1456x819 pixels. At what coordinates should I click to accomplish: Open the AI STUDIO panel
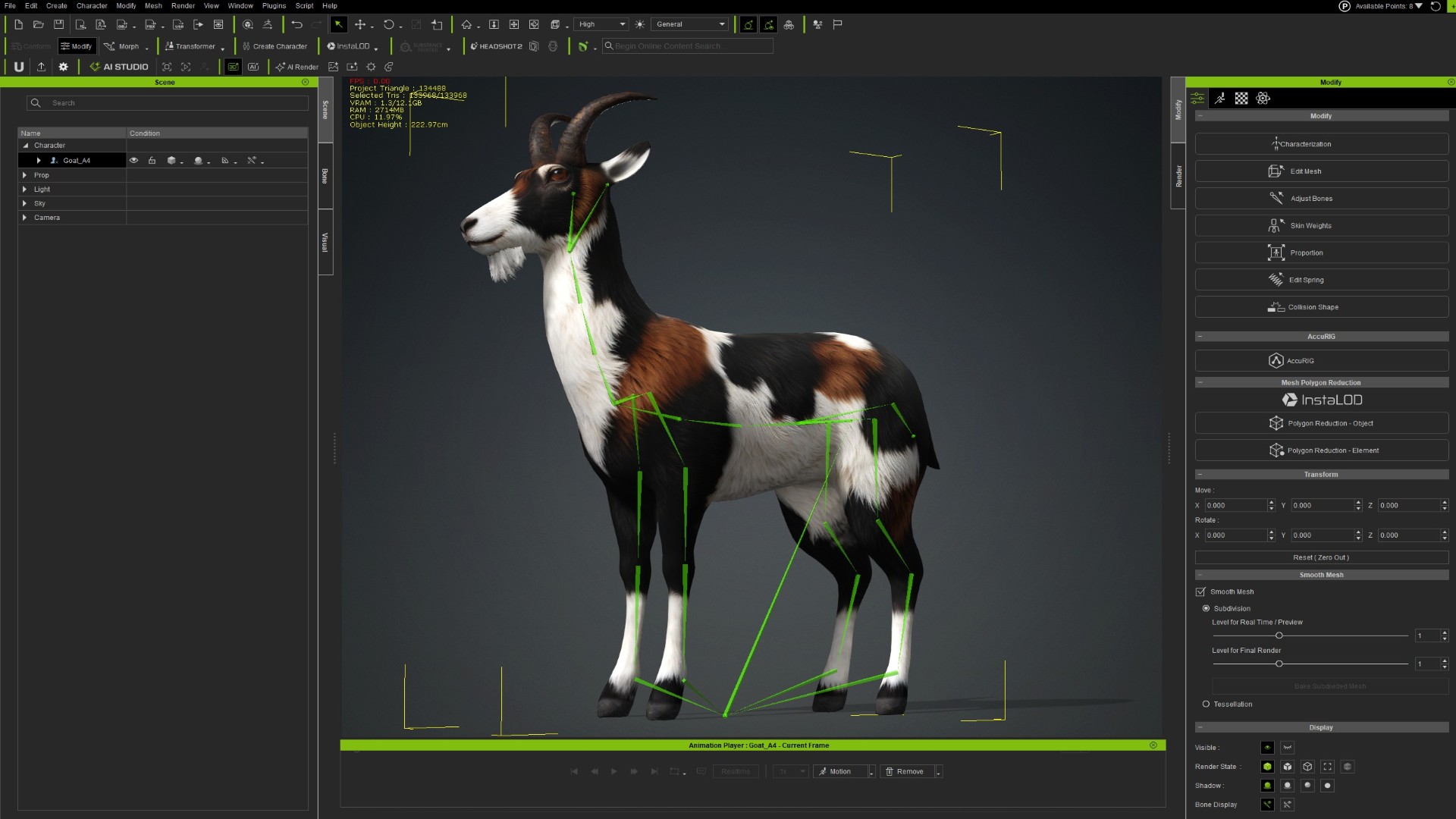pos(119,67)
